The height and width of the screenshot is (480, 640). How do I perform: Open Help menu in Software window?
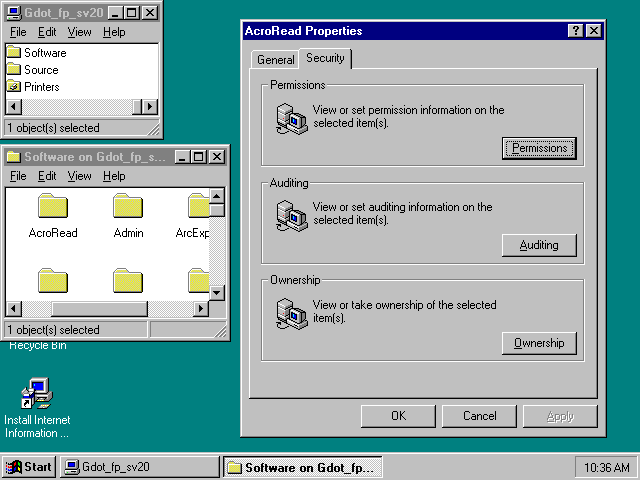(114, 176)
